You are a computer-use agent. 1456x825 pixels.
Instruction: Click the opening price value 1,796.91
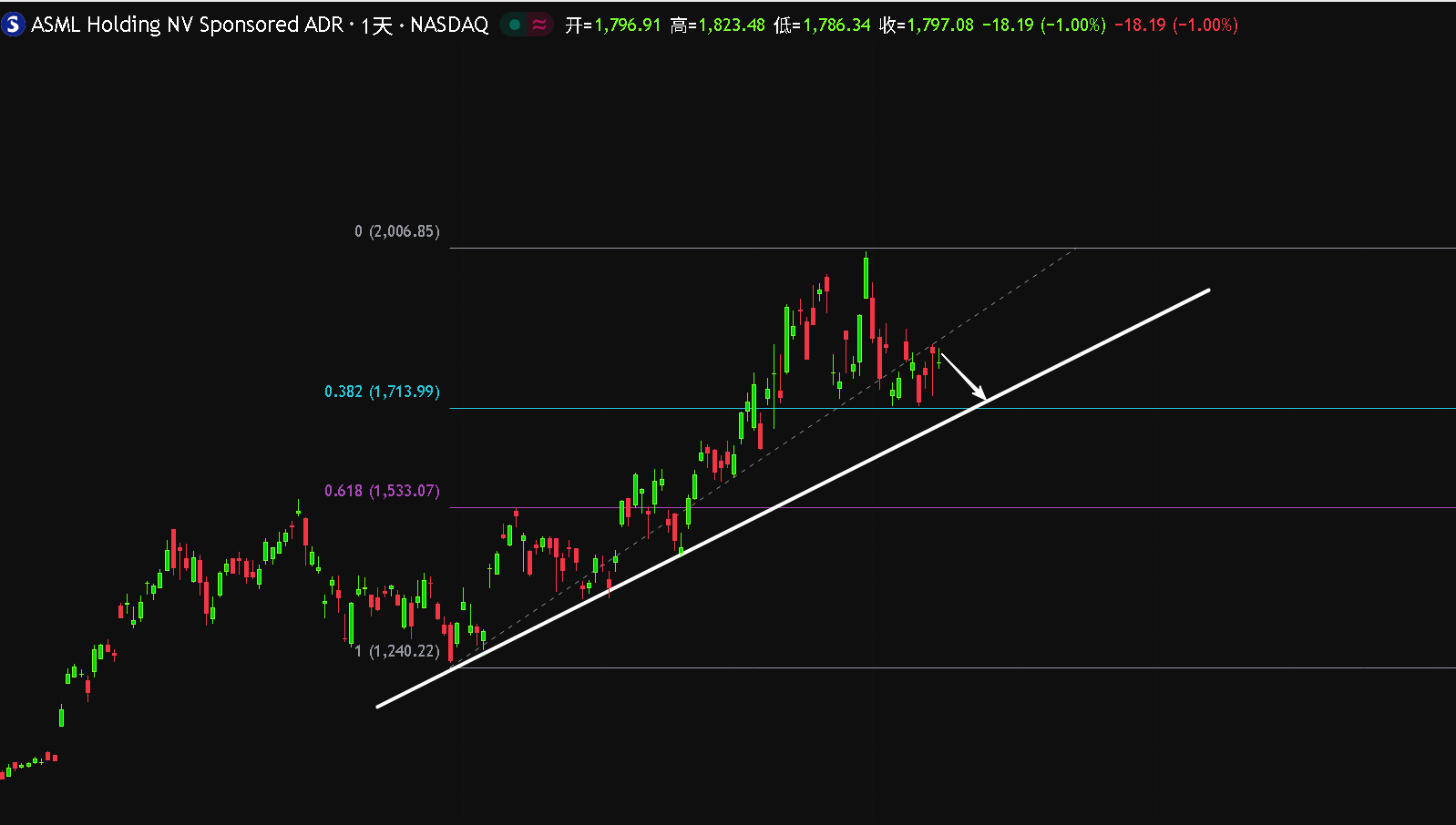pyautogui.click(x=628, y=25)
